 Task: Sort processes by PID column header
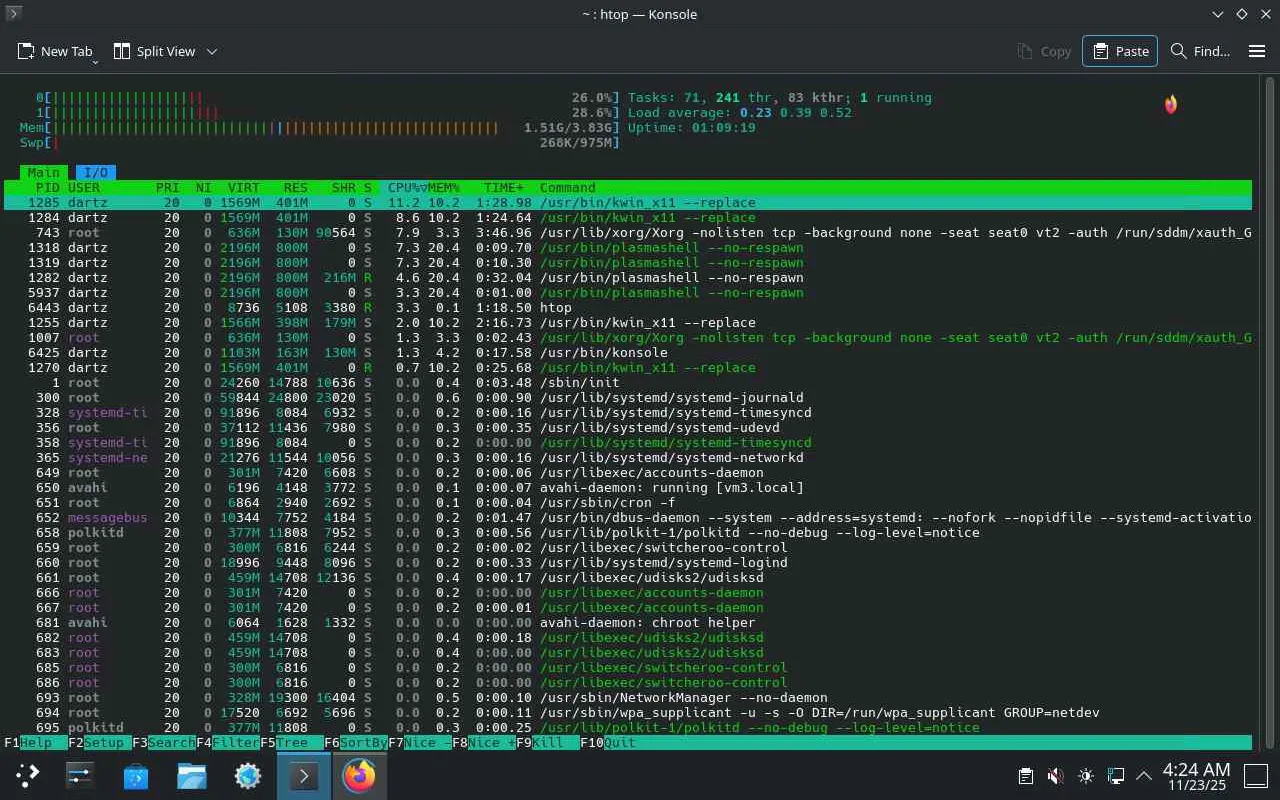pos(47,187)
